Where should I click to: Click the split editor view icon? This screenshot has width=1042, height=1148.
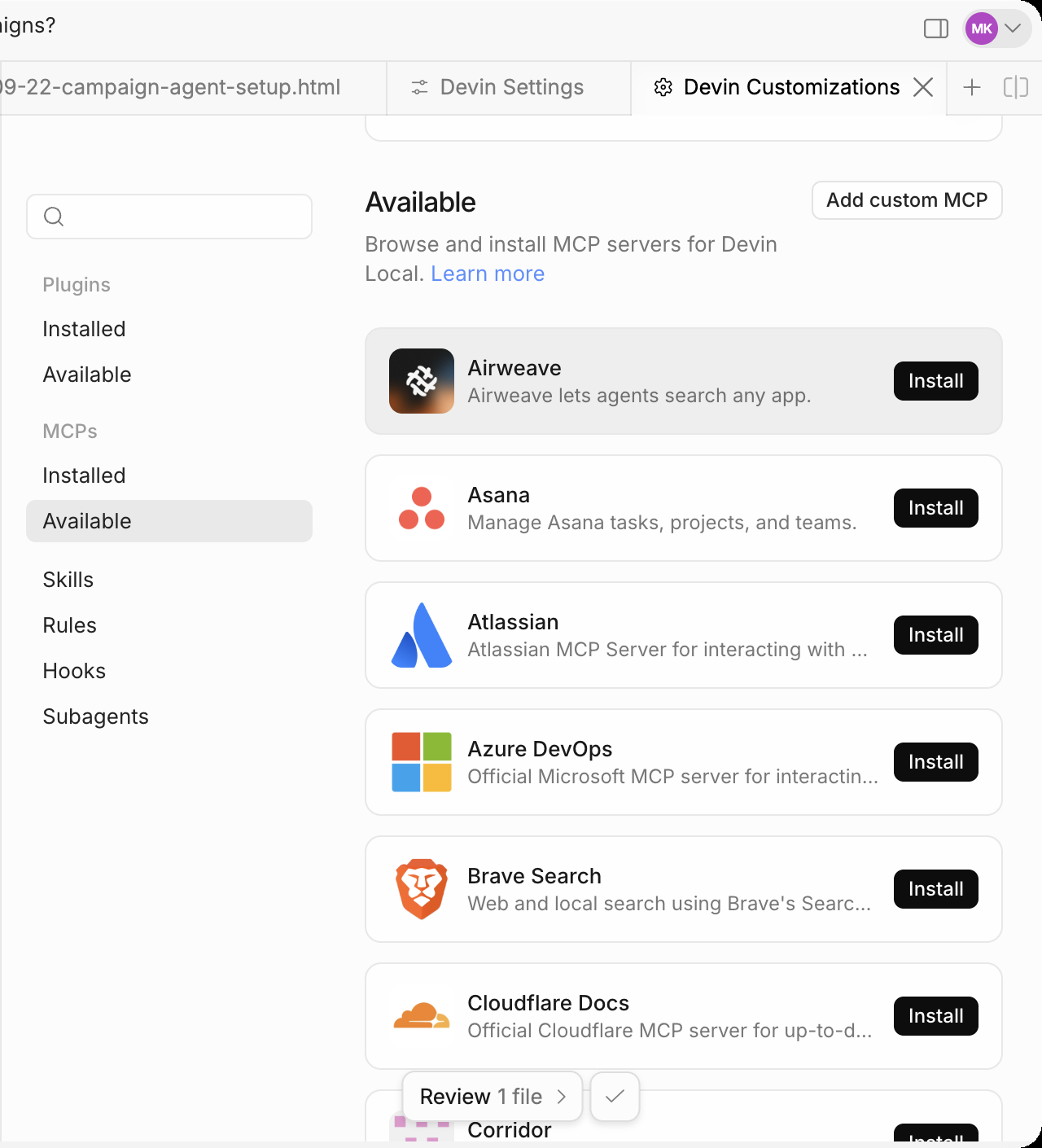(1016, 87)
